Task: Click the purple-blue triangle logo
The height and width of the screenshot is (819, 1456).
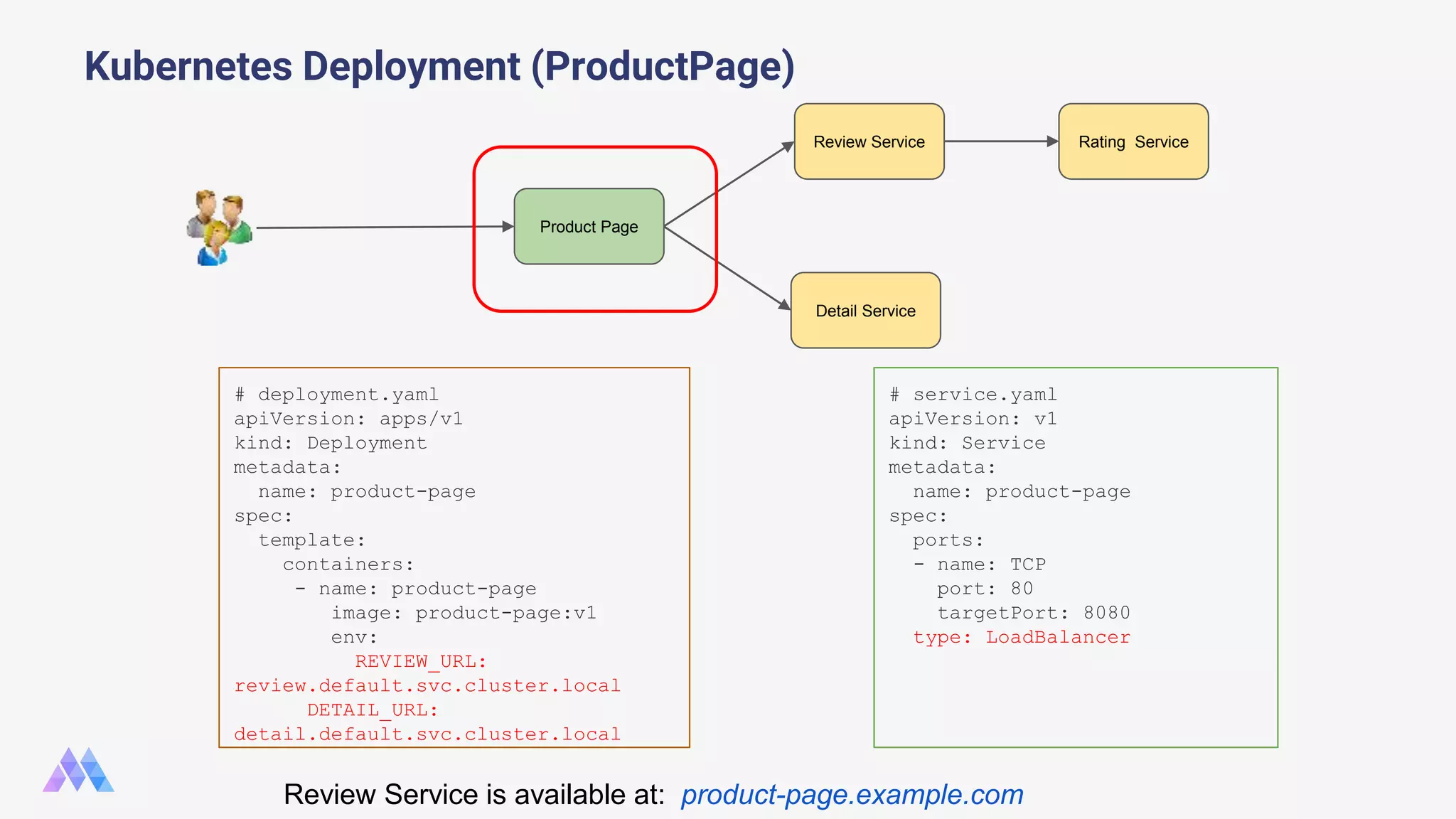Action: [x=78, y=770]
